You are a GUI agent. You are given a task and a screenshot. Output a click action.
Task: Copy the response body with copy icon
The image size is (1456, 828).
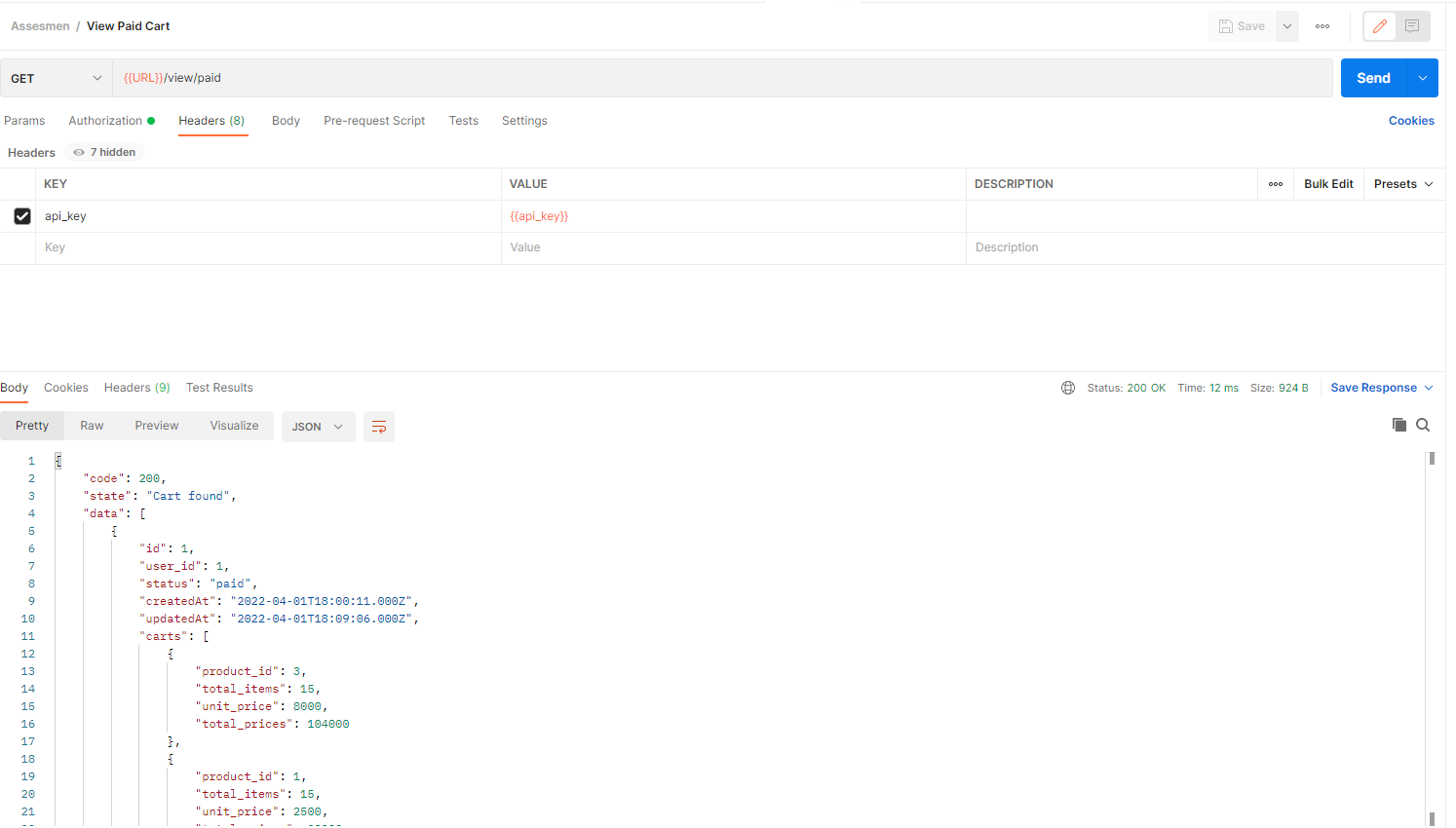(x=1399, y=425)
